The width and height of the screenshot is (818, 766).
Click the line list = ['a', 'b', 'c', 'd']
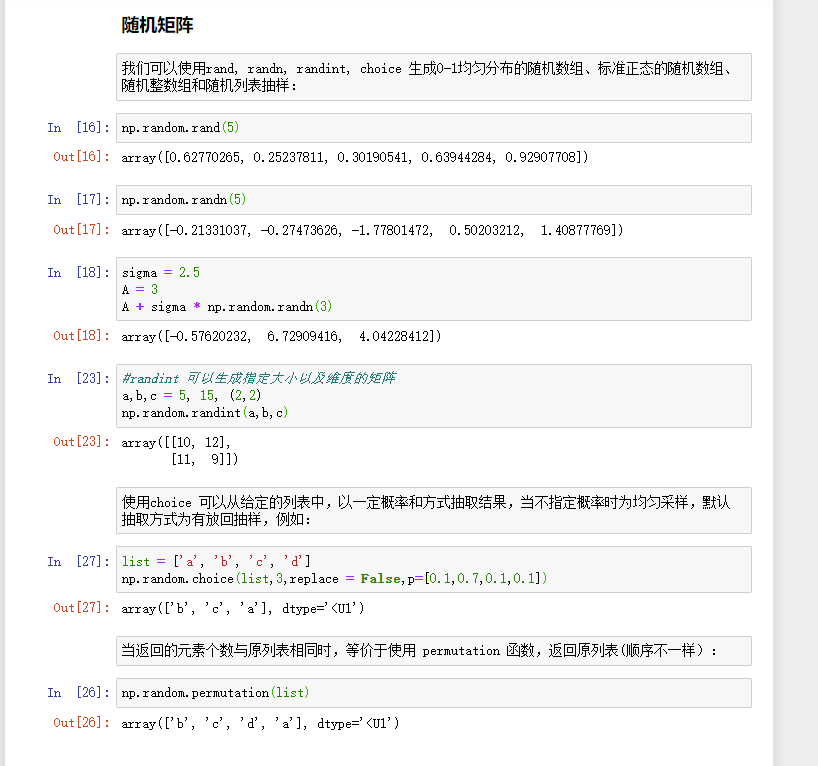click(x=216, y=561)
